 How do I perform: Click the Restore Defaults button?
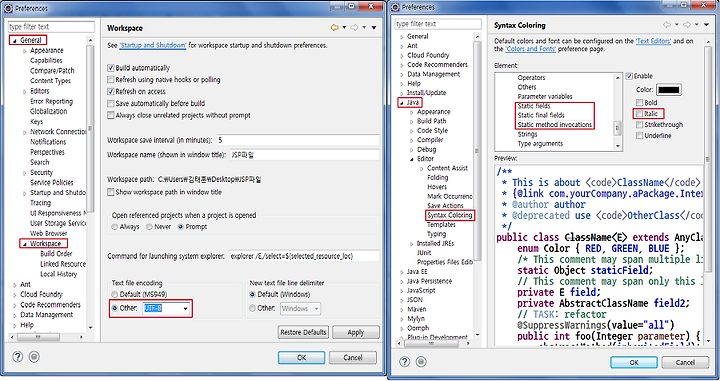(x=303, y=332)
